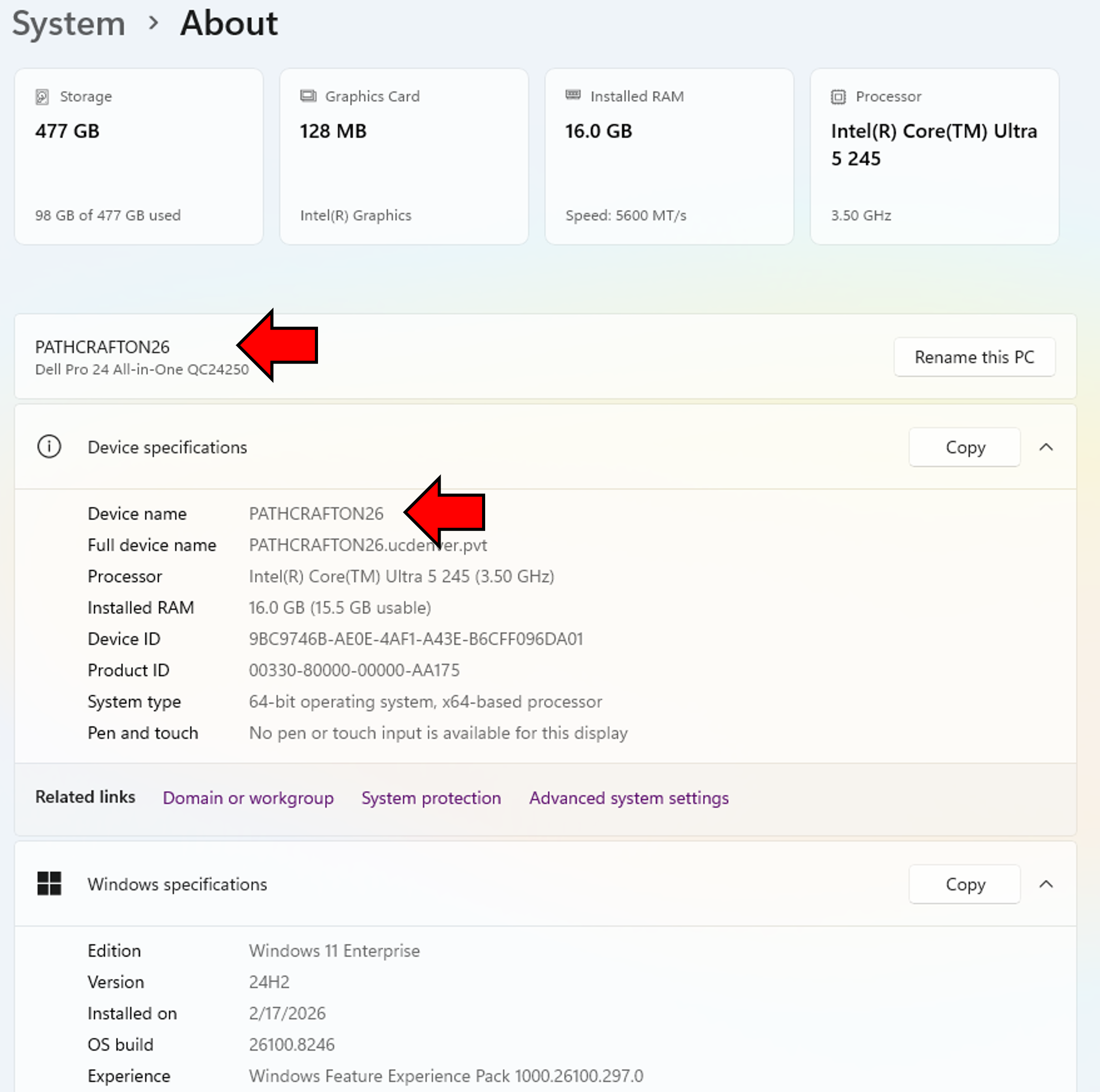1100x1092 pixels.
Task: Click the Storage disk icon
Action: (42, 97)
